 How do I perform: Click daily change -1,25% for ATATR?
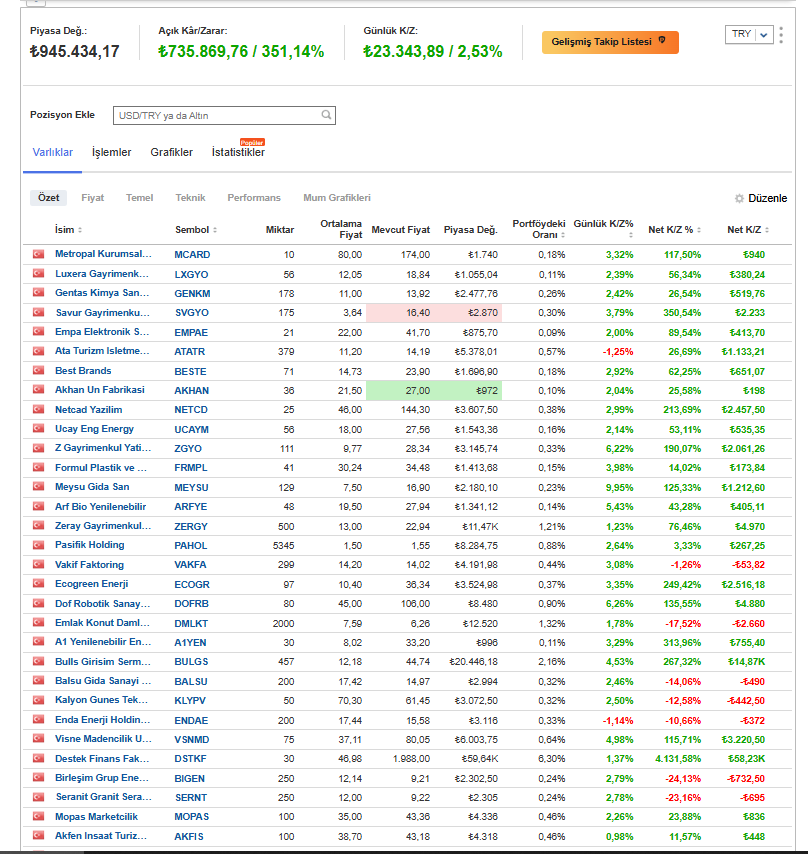(618, 352)
